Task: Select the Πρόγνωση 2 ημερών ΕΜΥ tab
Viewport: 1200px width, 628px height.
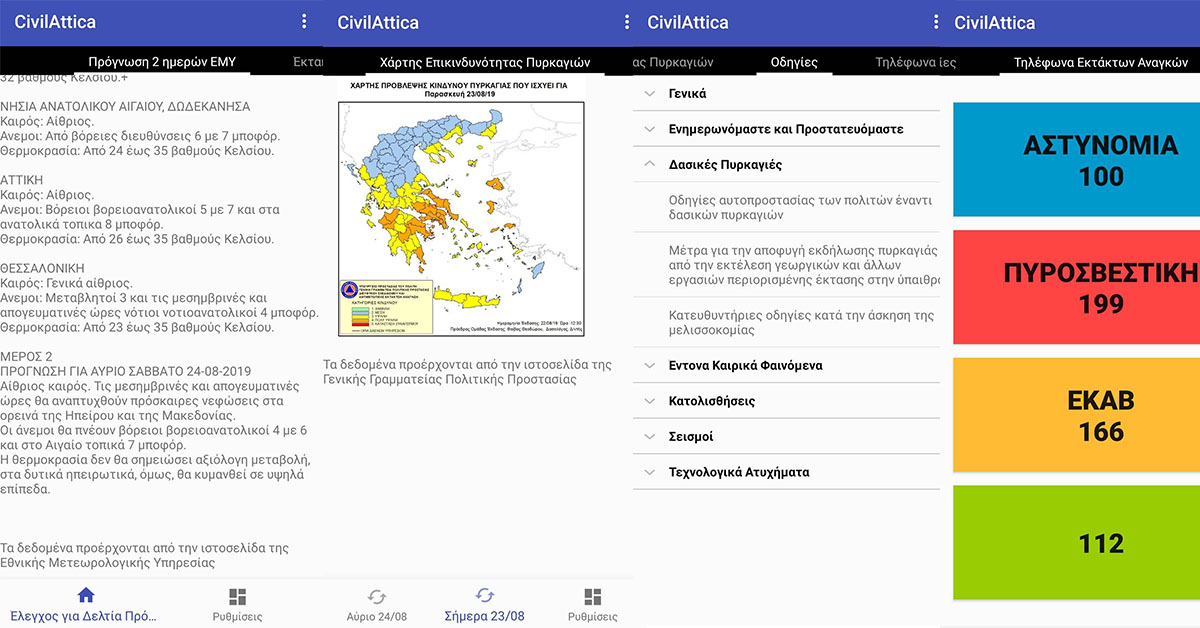Action: click(162, 61)
